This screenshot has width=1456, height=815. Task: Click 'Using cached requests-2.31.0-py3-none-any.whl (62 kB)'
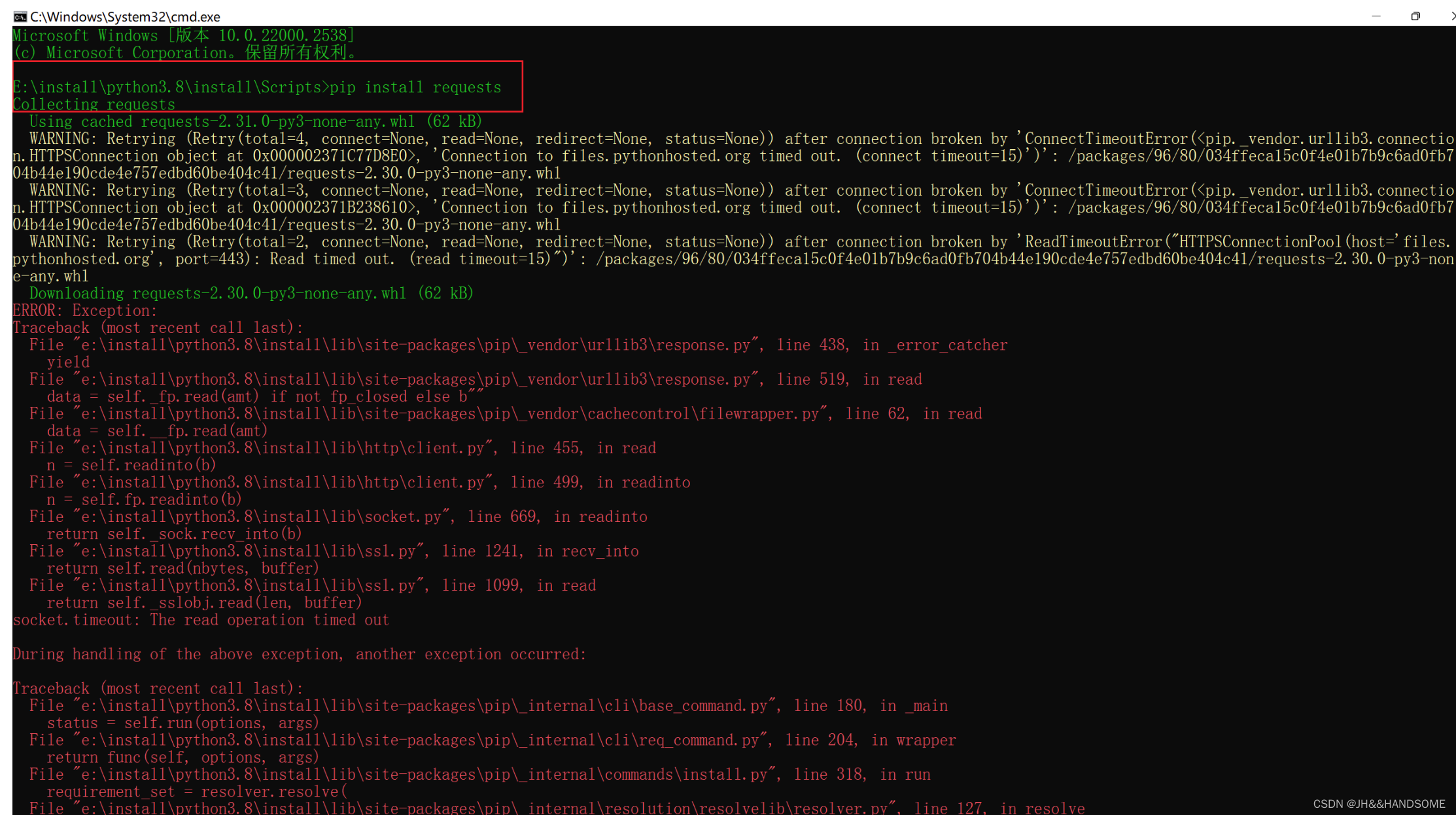click(256, 122)
